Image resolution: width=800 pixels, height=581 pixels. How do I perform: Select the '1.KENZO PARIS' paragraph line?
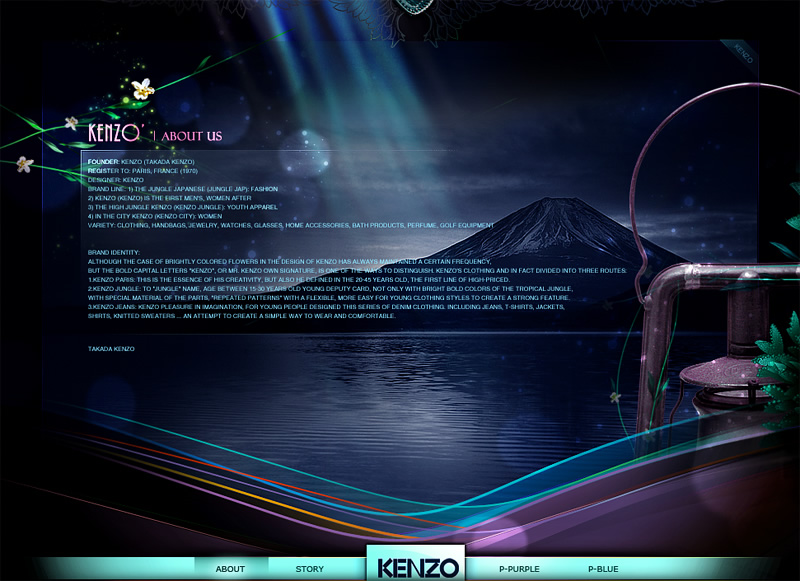pyautogui.click(x=298, y=280)
